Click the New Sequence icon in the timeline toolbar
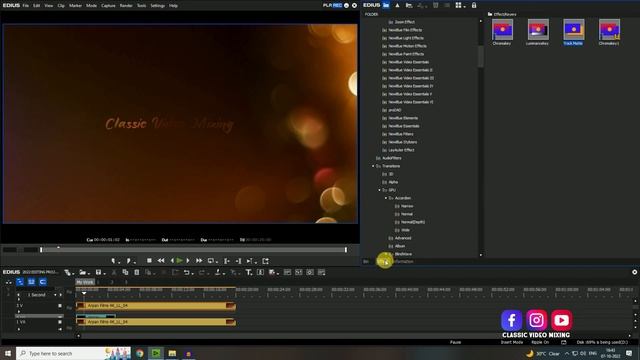Viewport: 640px width, 360px height. 67,272
